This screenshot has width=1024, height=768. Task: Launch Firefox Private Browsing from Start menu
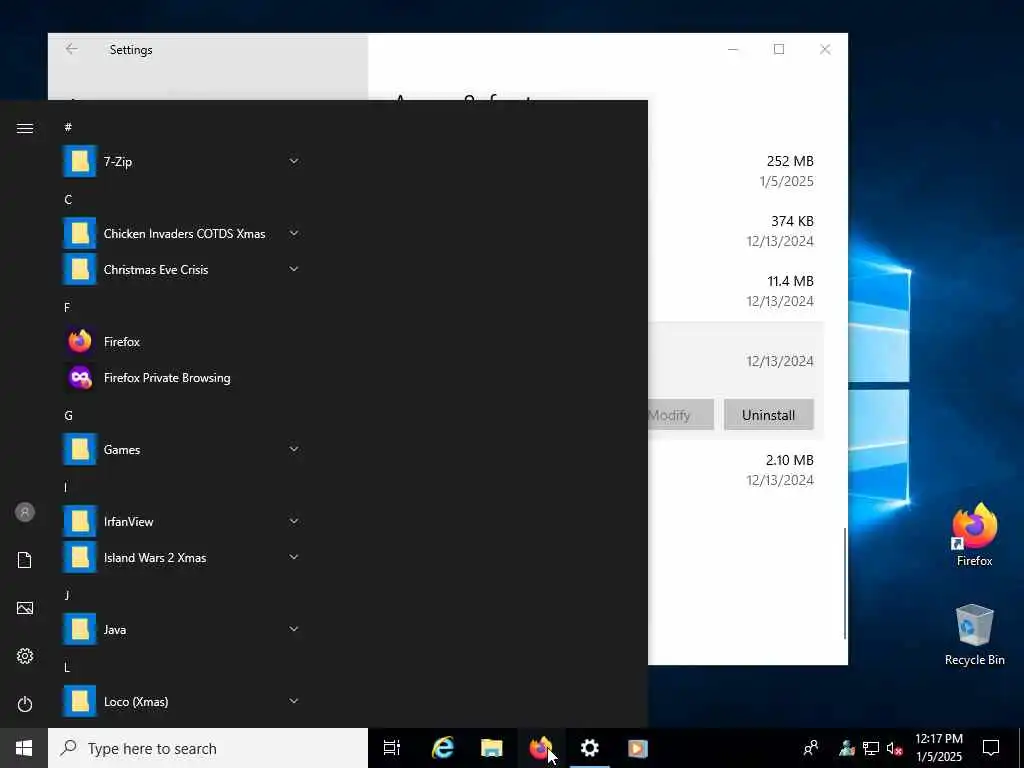(x=181, y=377)
